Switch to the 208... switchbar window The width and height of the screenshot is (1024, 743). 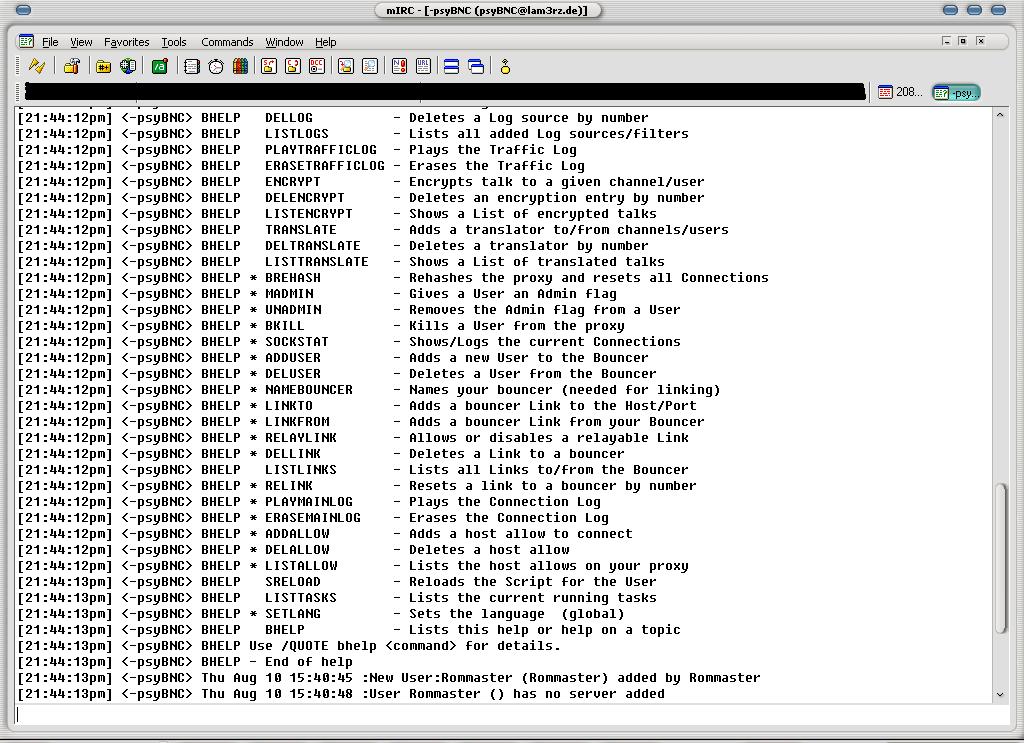coord(901,92)
